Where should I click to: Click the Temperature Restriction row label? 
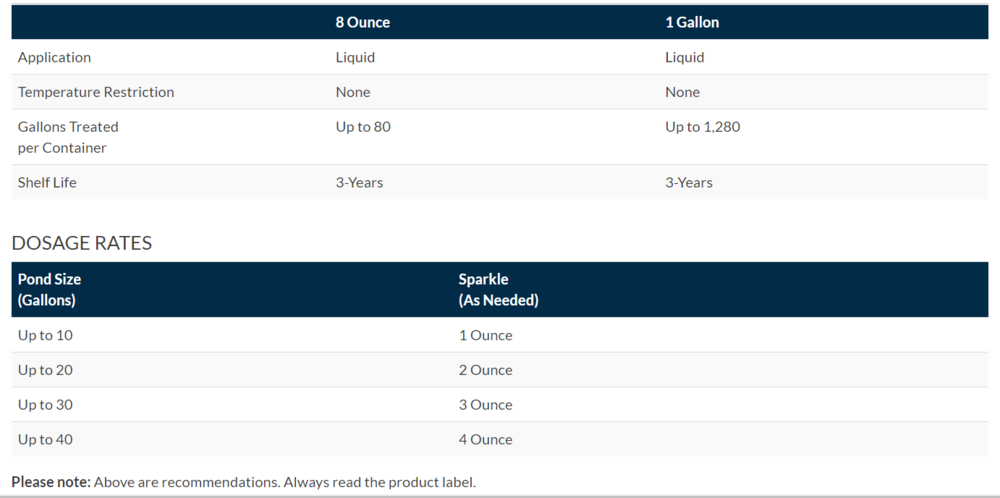coord(96,92)
